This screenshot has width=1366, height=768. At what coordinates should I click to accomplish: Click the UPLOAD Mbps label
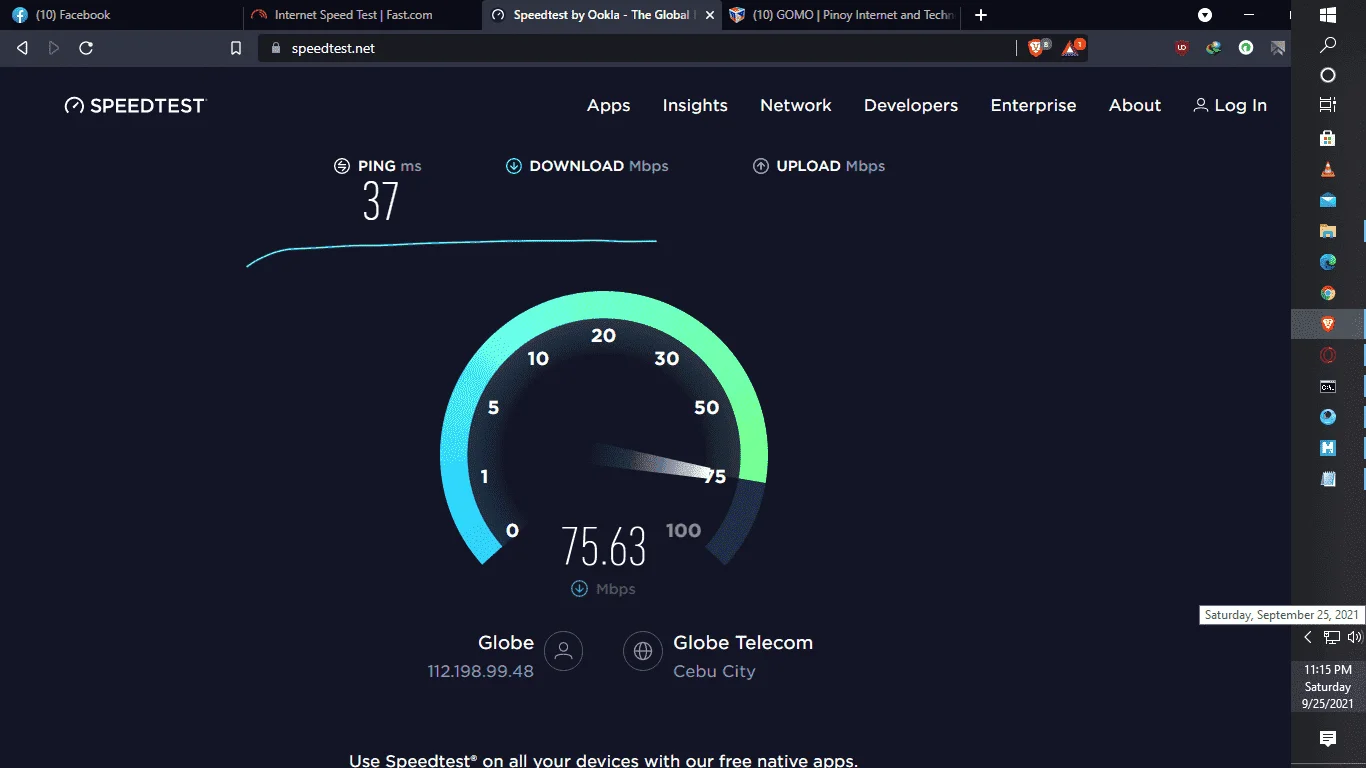pos(831,166)
